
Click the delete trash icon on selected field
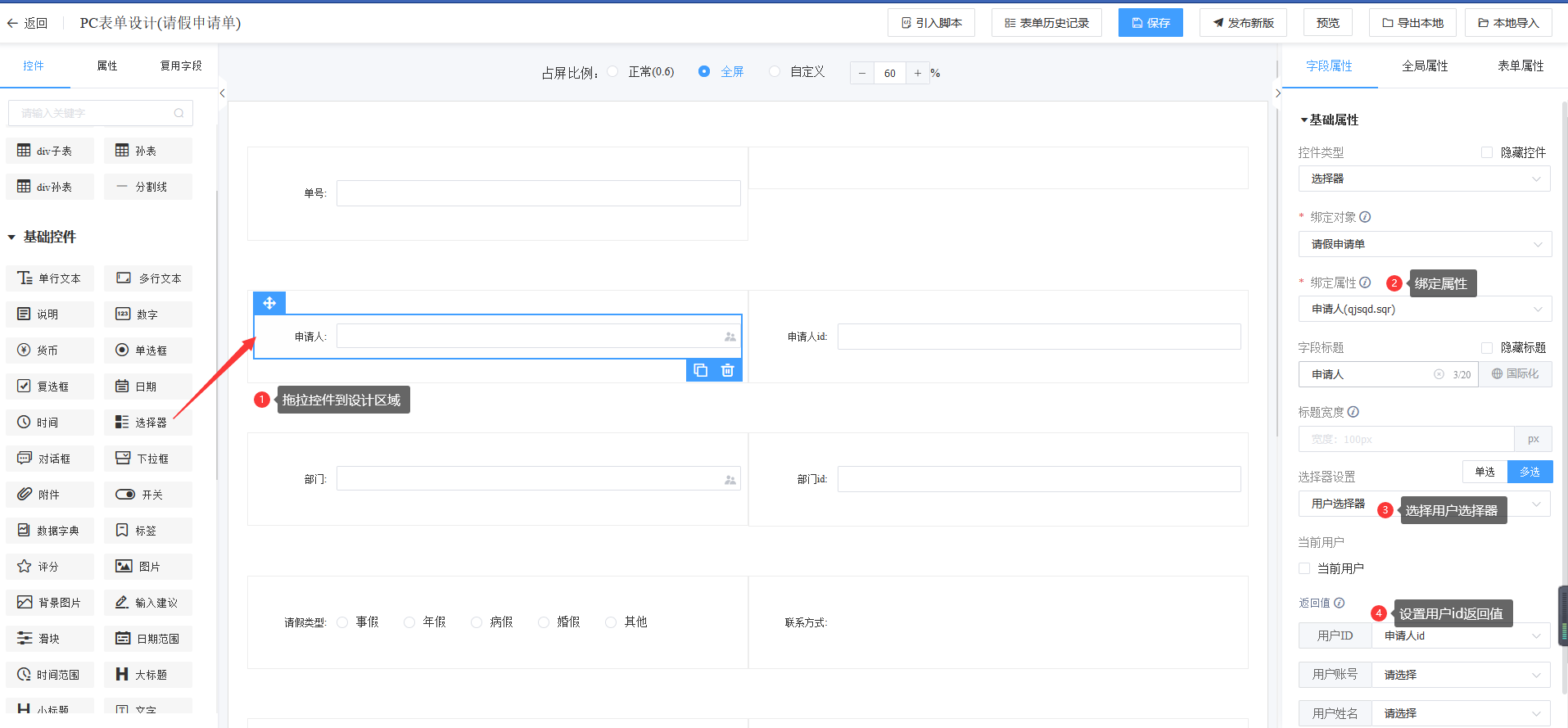point(727,370)
